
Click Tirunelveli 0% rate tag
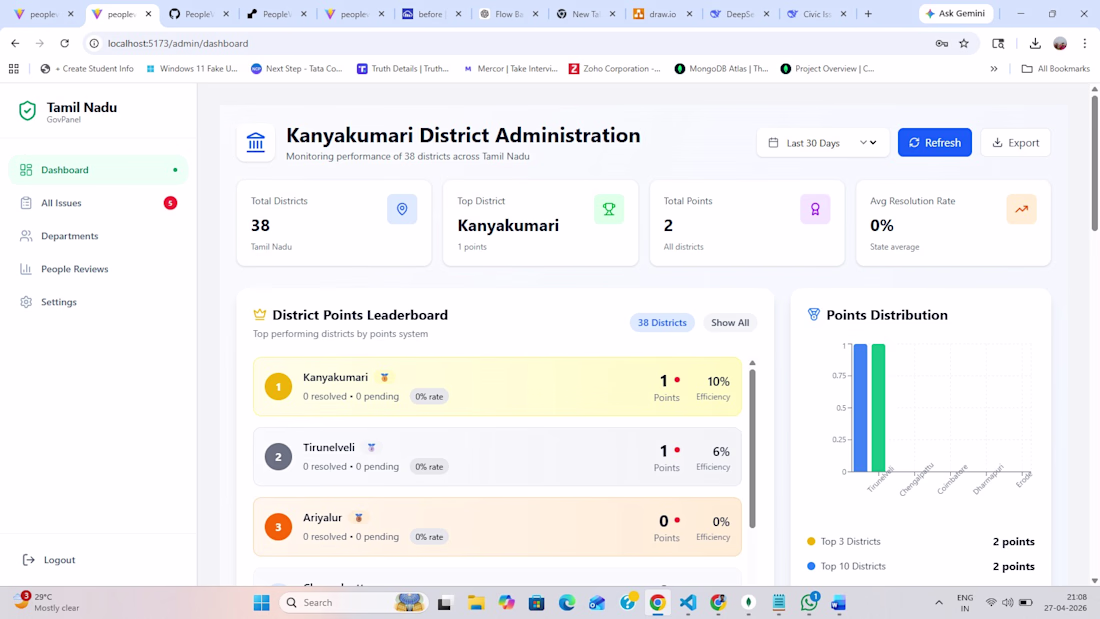click(429, 467)
